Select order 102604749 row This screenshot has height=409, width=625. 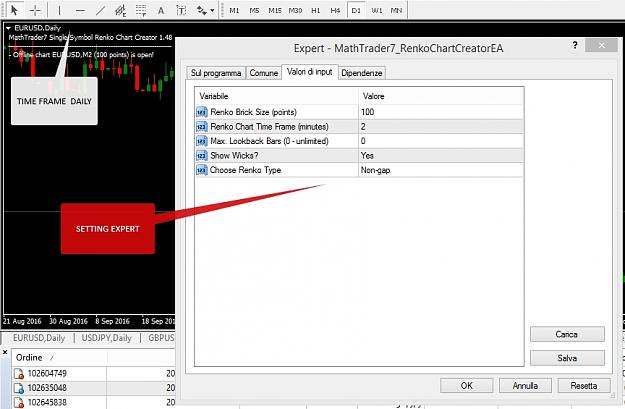pos(94,374)
